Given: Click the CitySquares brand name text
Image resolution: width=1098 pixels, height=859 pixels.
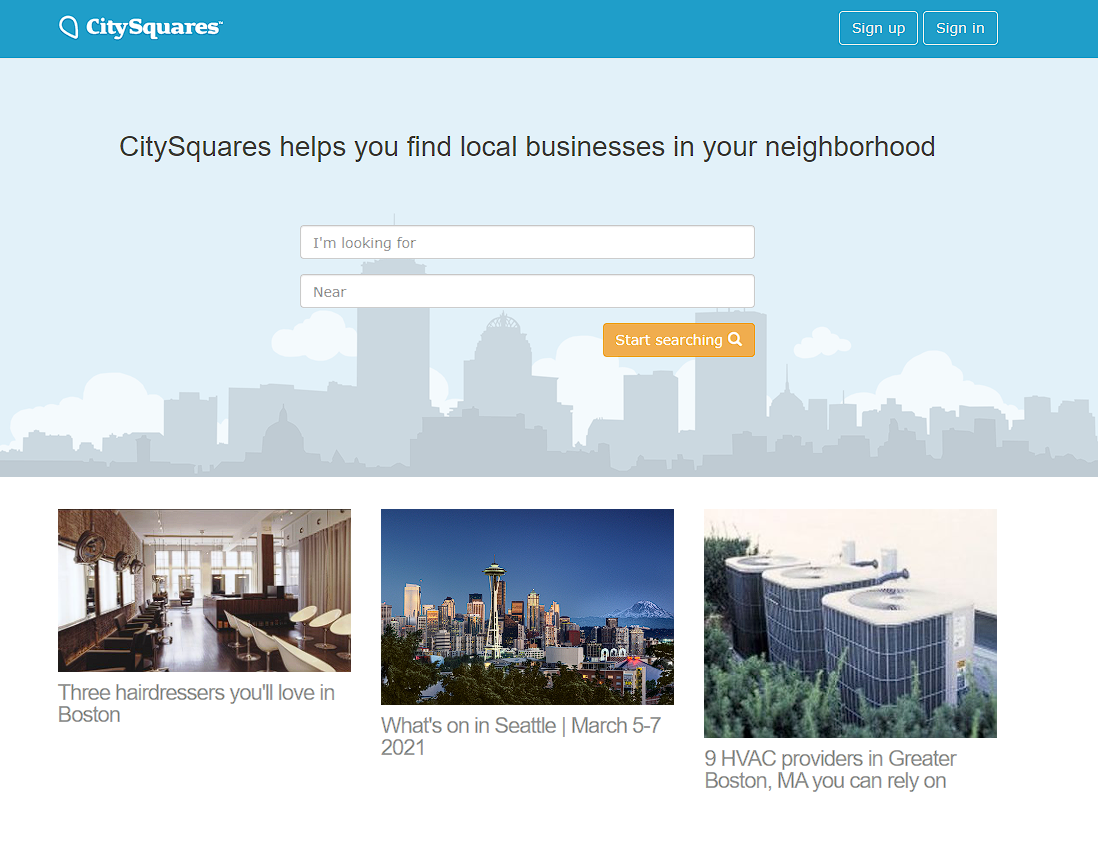Looking at the screenshot, I should pyautogui.click(x=154, y=27).
